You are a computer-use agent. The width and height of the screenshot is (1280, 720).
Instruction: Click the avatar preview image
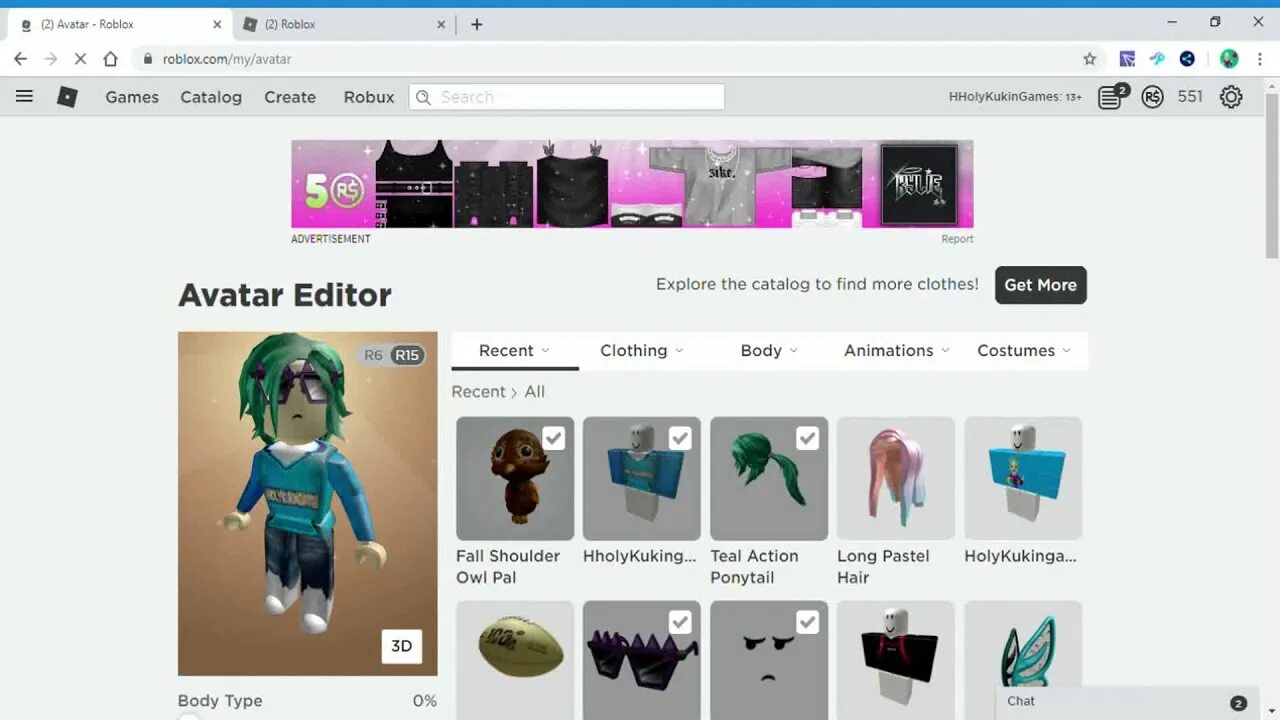tap(307, 504)
